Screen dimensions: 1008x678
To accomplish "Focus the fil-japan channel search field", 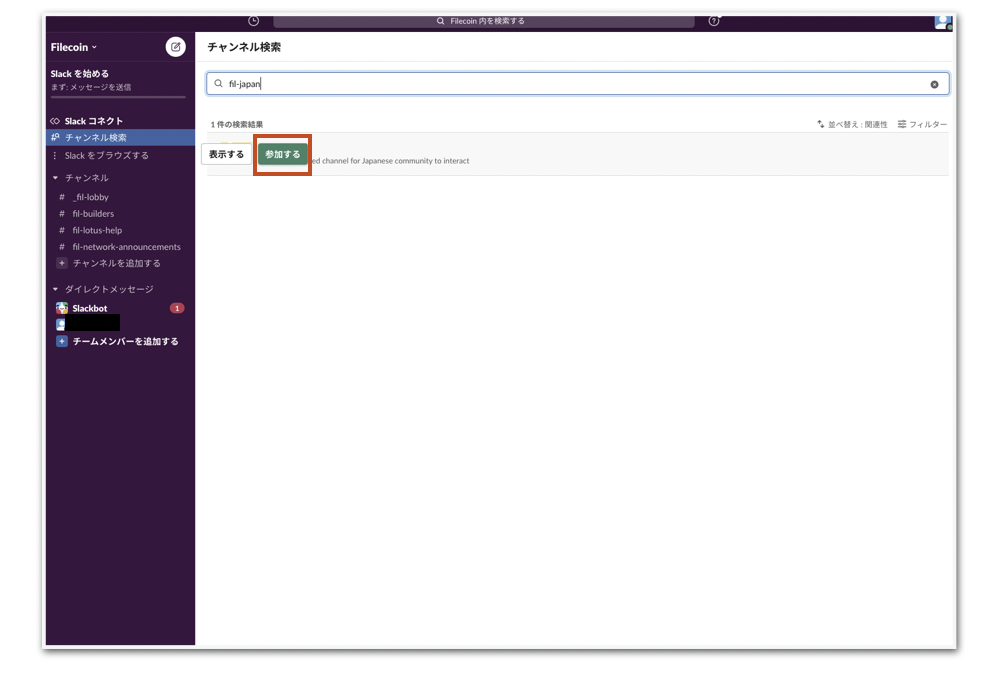I will click(x=577, y=84).
